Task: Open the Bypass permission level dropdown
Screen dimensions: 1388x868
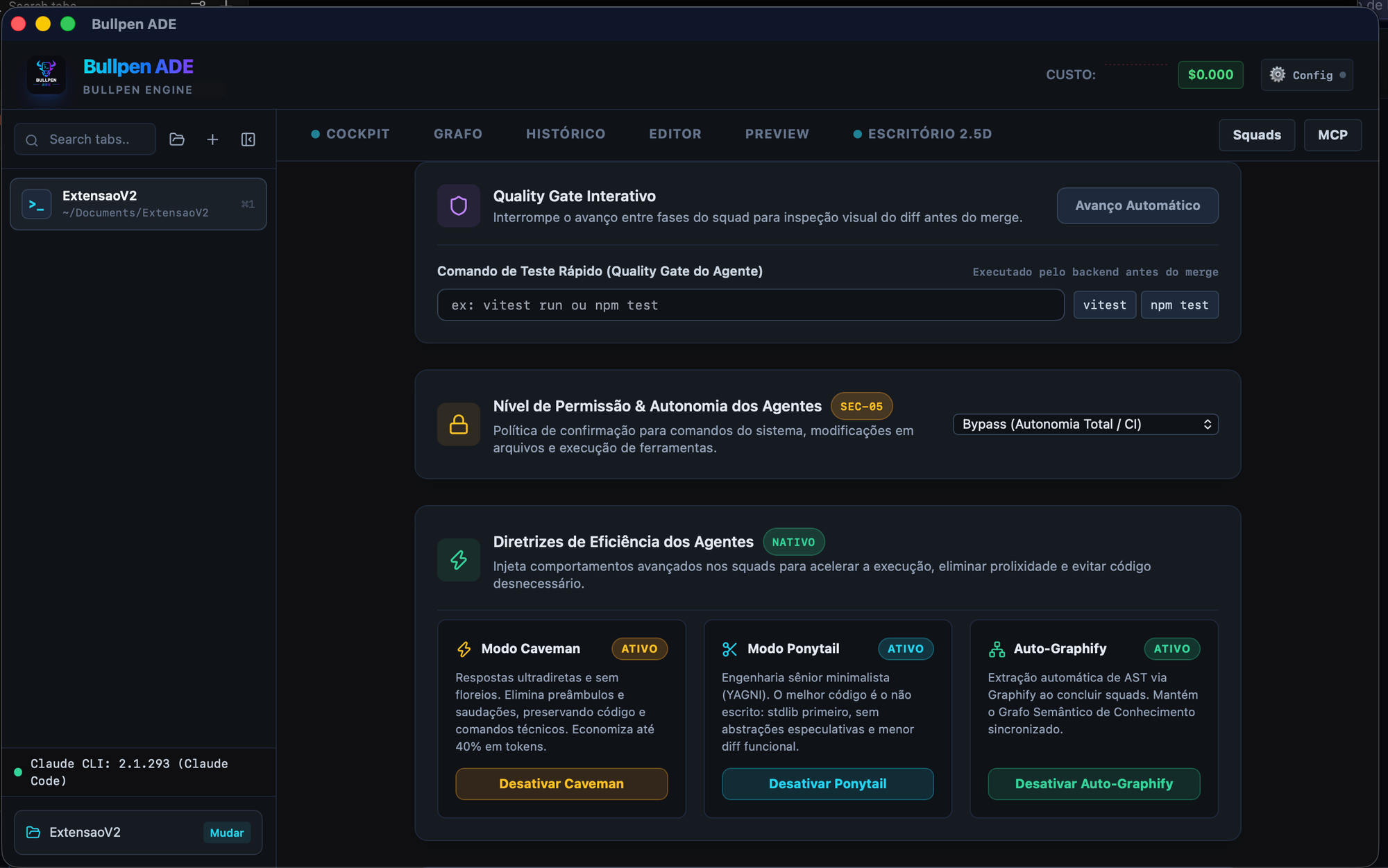Action: (x=1085, y=424)
